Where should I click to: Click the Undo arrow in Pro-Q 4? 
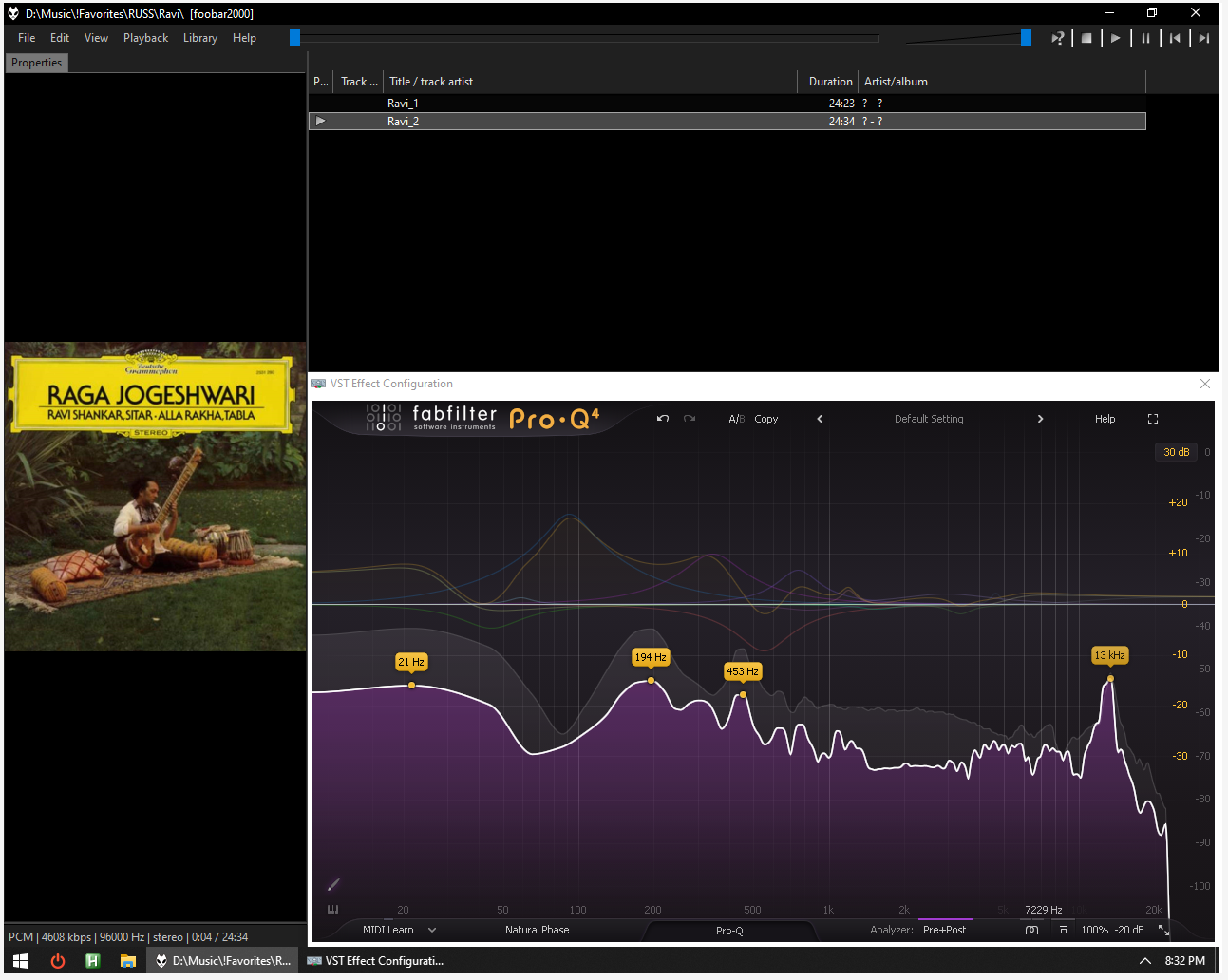(663, 419)
